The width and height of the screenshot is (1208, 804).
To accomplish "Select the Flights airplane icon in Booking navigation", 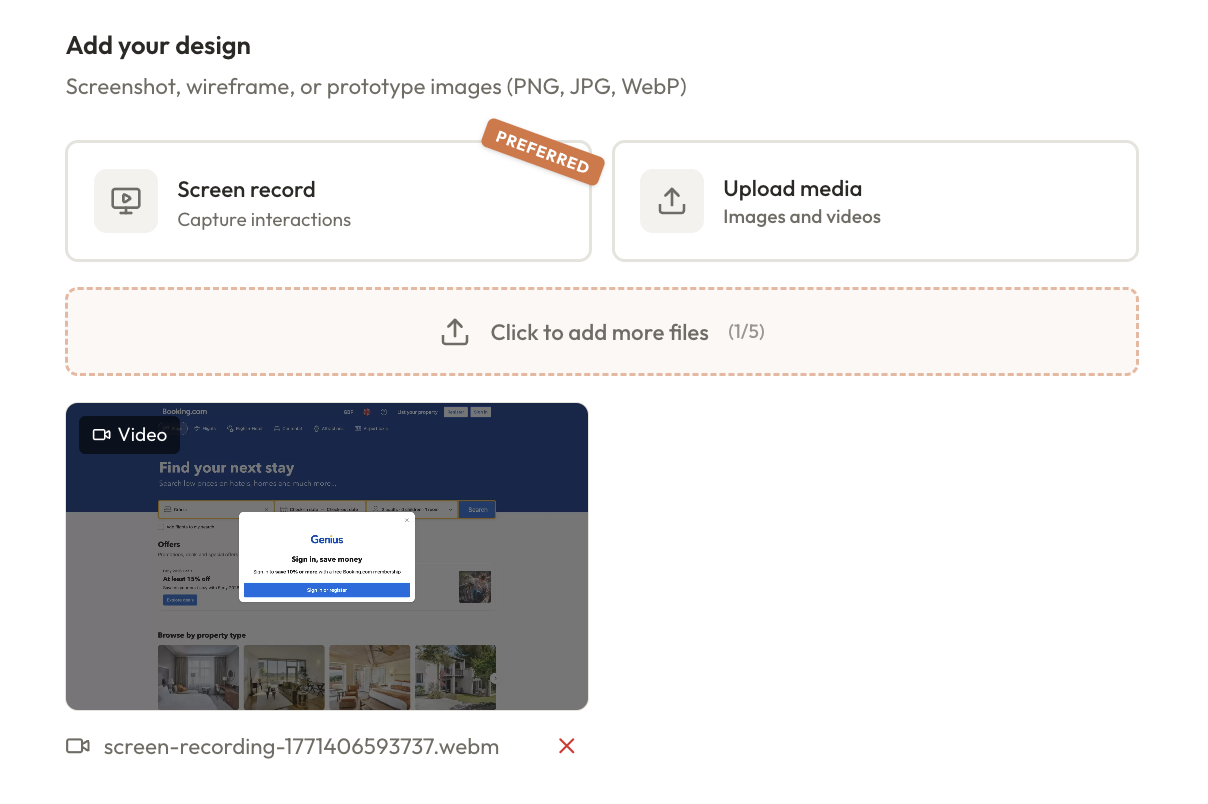I will 198,428.
